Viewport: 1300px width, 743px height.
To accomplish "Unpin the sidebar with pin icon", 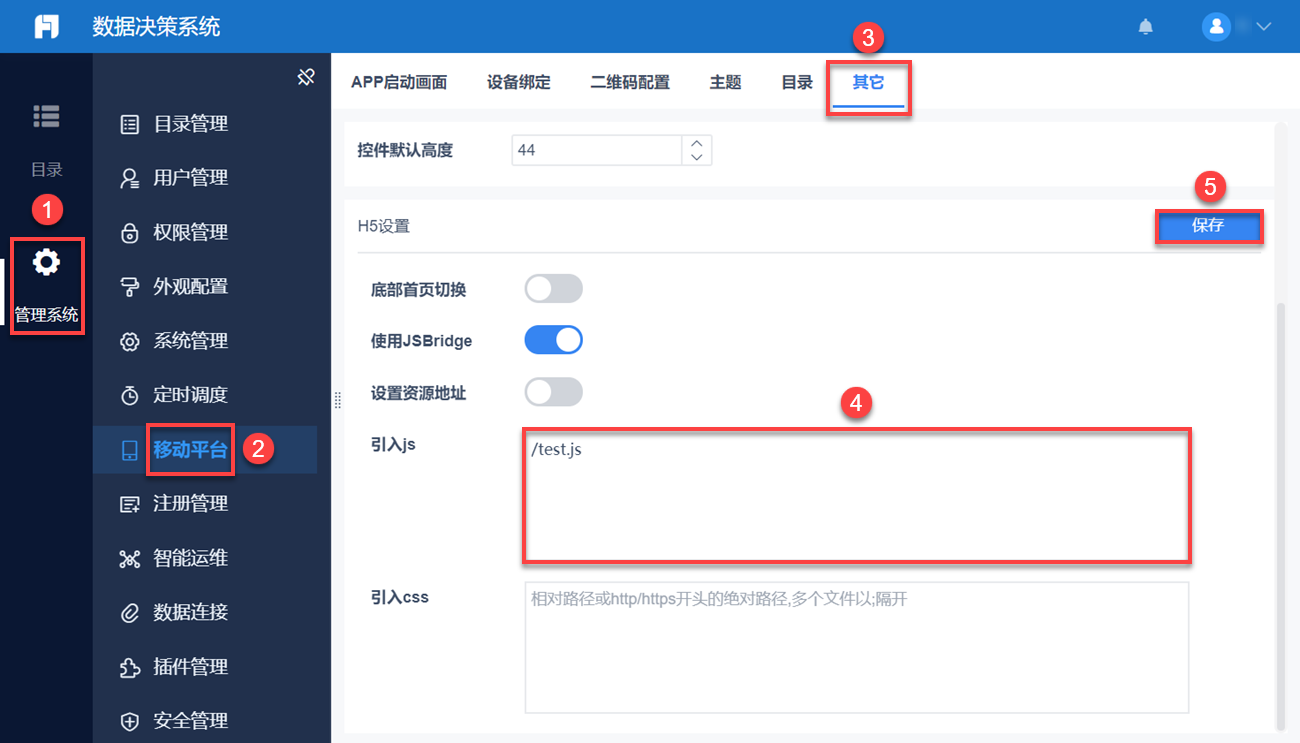I will click(307, 77).
